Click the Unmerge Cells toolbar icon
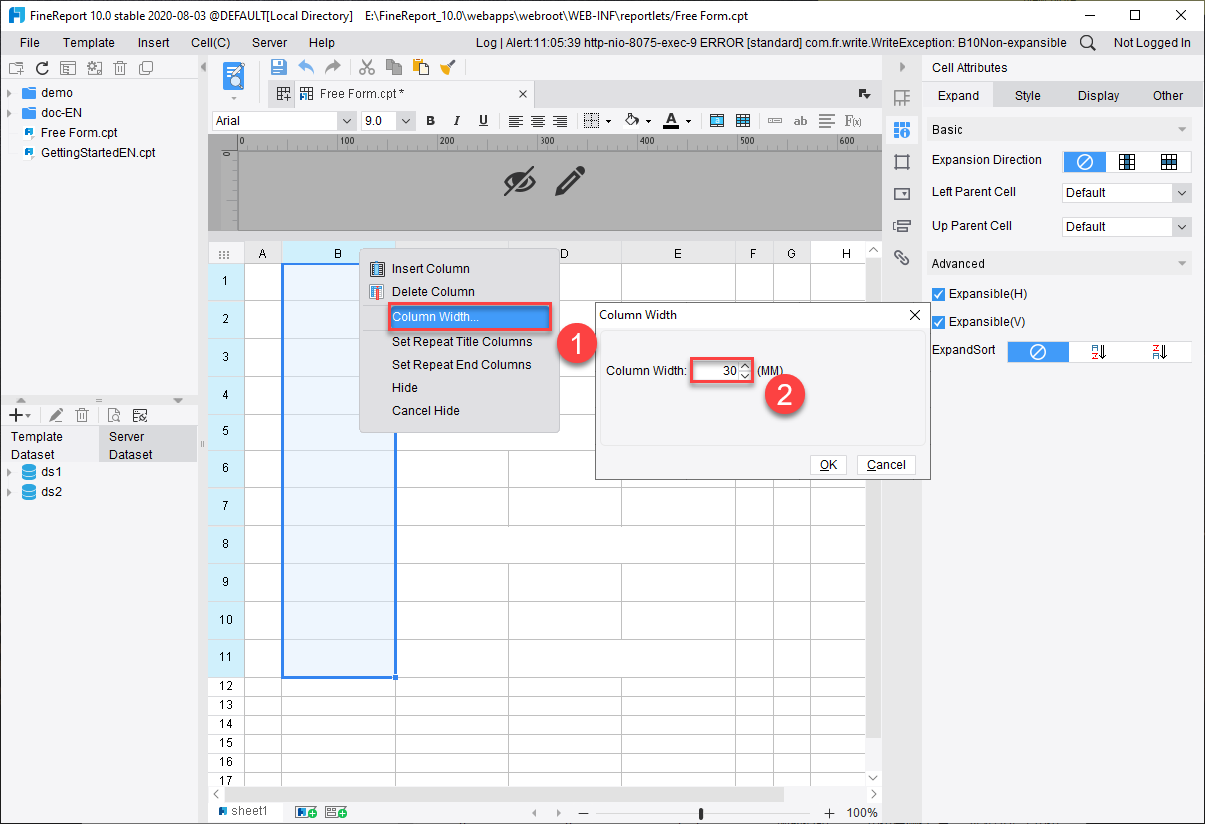Image resolution: width=1205 pixels, height=824 pixels. tap(743, 121)
